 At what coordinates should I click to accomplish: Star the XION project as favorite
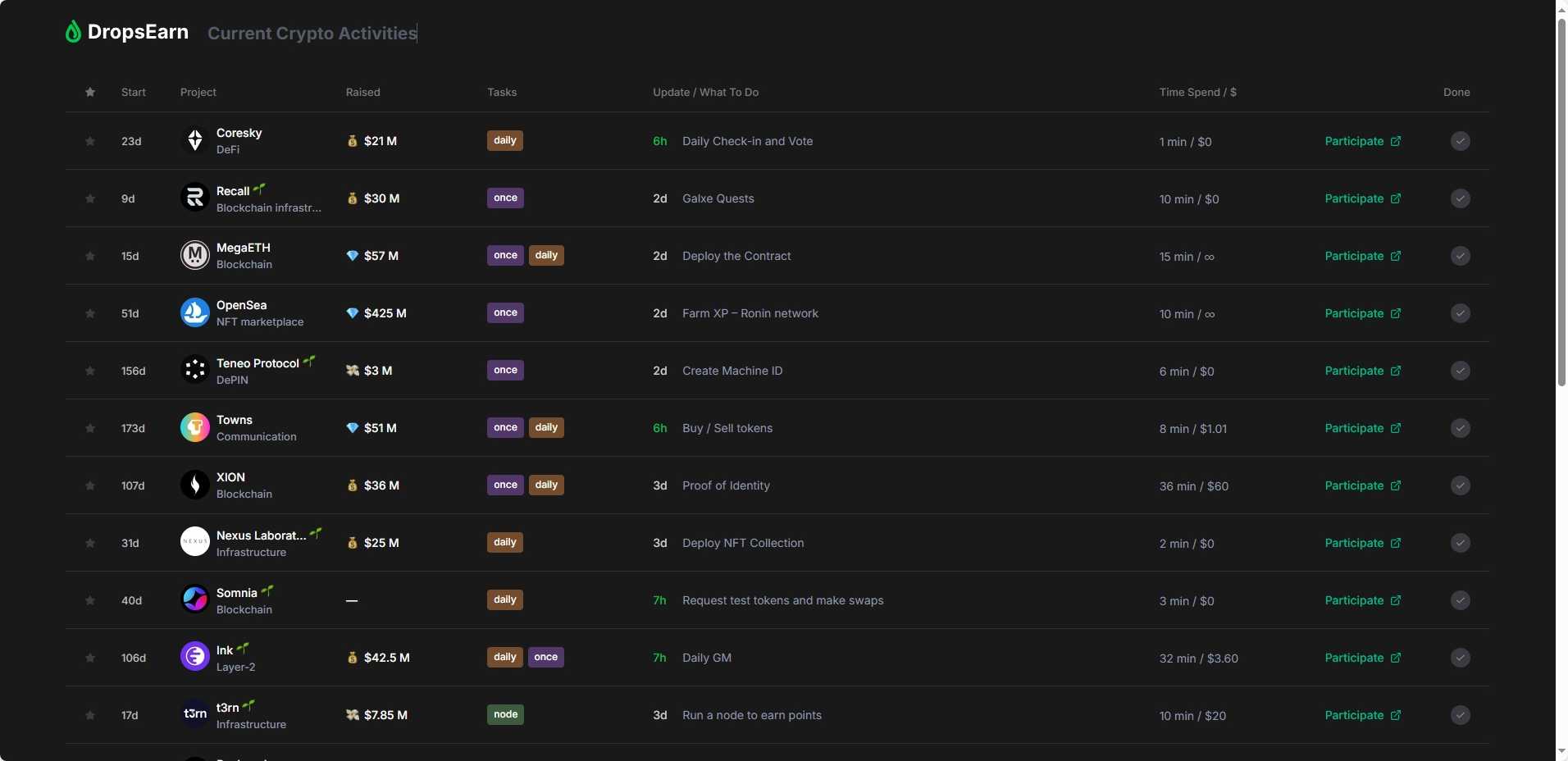point(90,485)
